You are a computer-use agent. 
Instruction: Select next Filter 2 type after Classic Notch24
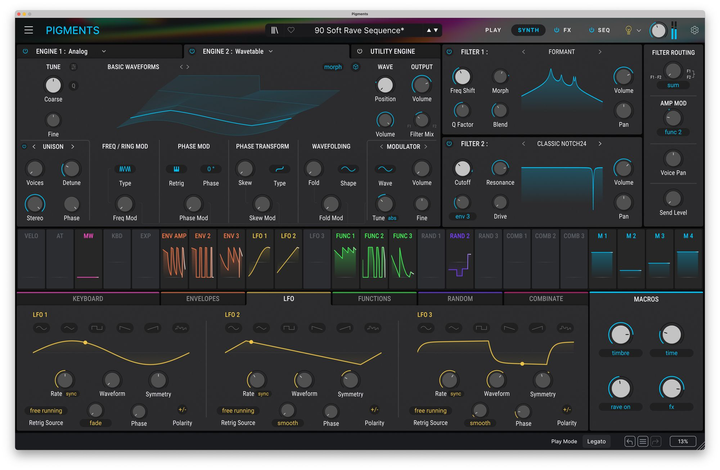tap(600, 144)
